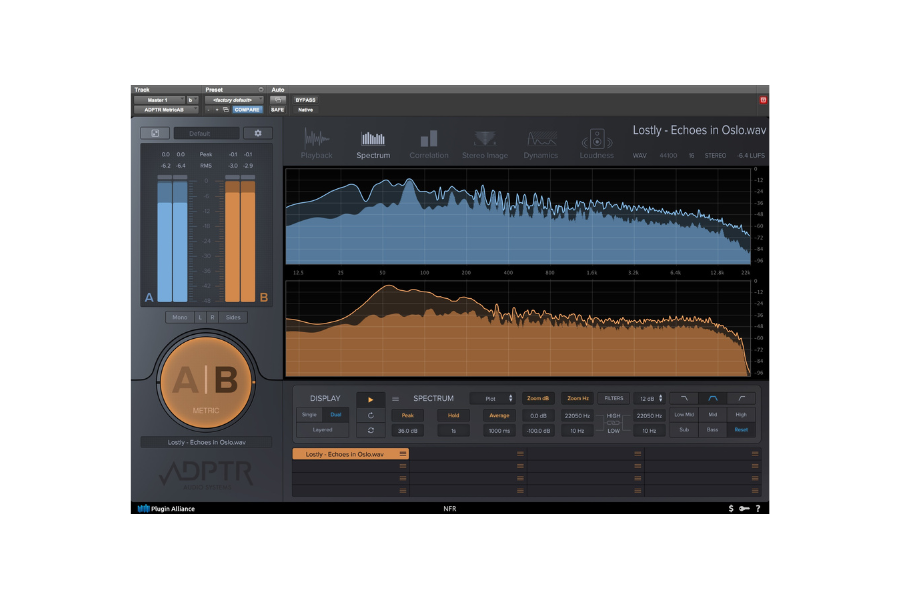
Task: Open the Correlation meter view
Action: [429, 143]
